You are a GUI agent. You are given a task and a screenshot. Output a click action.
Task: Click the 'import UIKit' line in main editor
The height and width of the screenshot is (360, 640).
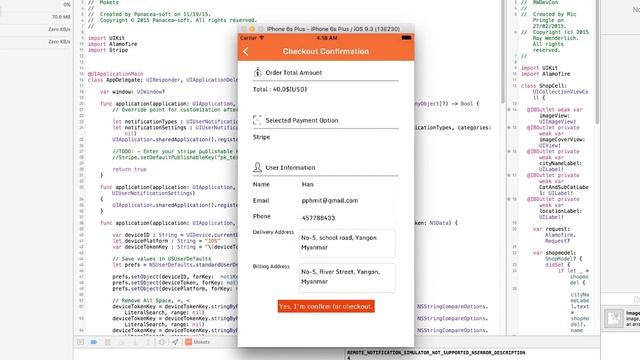pos(106,38)
